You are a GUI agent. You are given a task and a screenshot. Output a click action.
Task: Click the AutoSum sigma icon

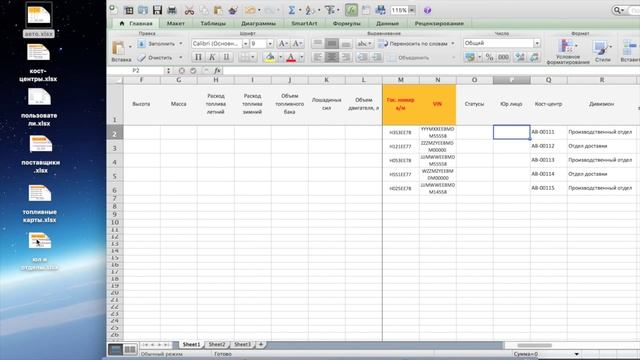(x=292, y=10)
